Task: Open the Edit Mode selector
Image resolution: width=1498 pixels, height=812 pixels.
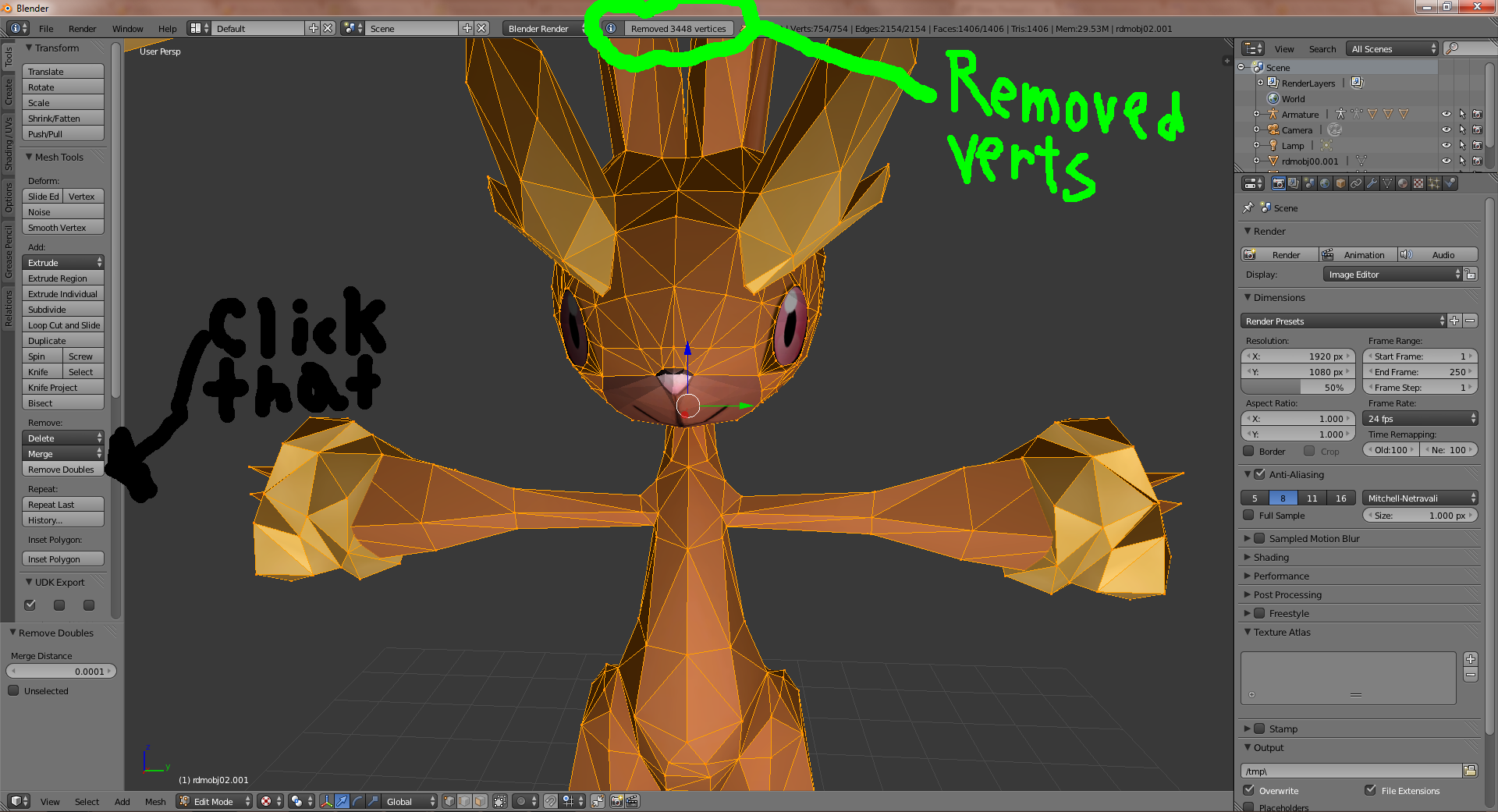Action: [x=215, y=801]
